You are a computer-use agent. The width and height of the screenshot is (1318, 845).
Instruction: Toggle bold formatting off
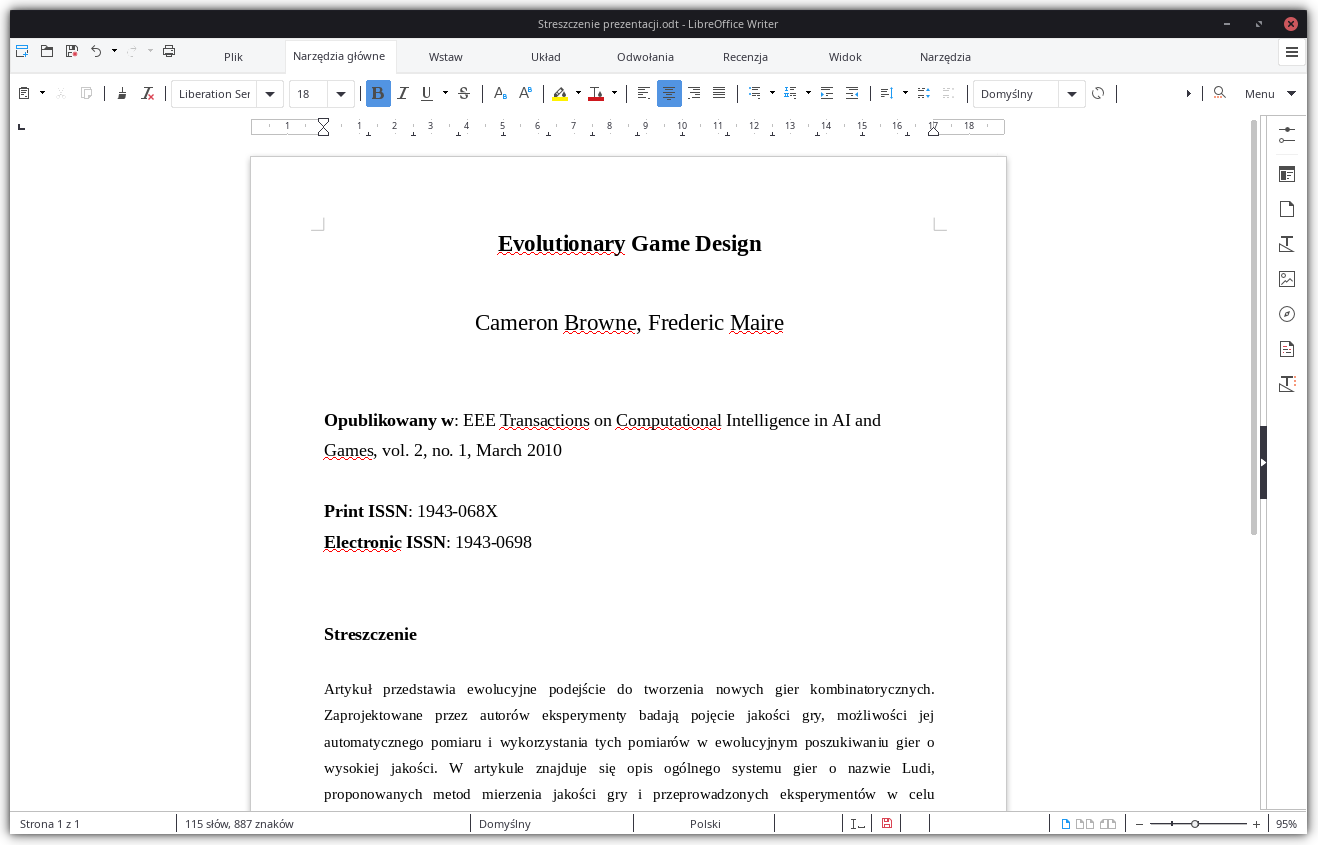tap(378, 93)
